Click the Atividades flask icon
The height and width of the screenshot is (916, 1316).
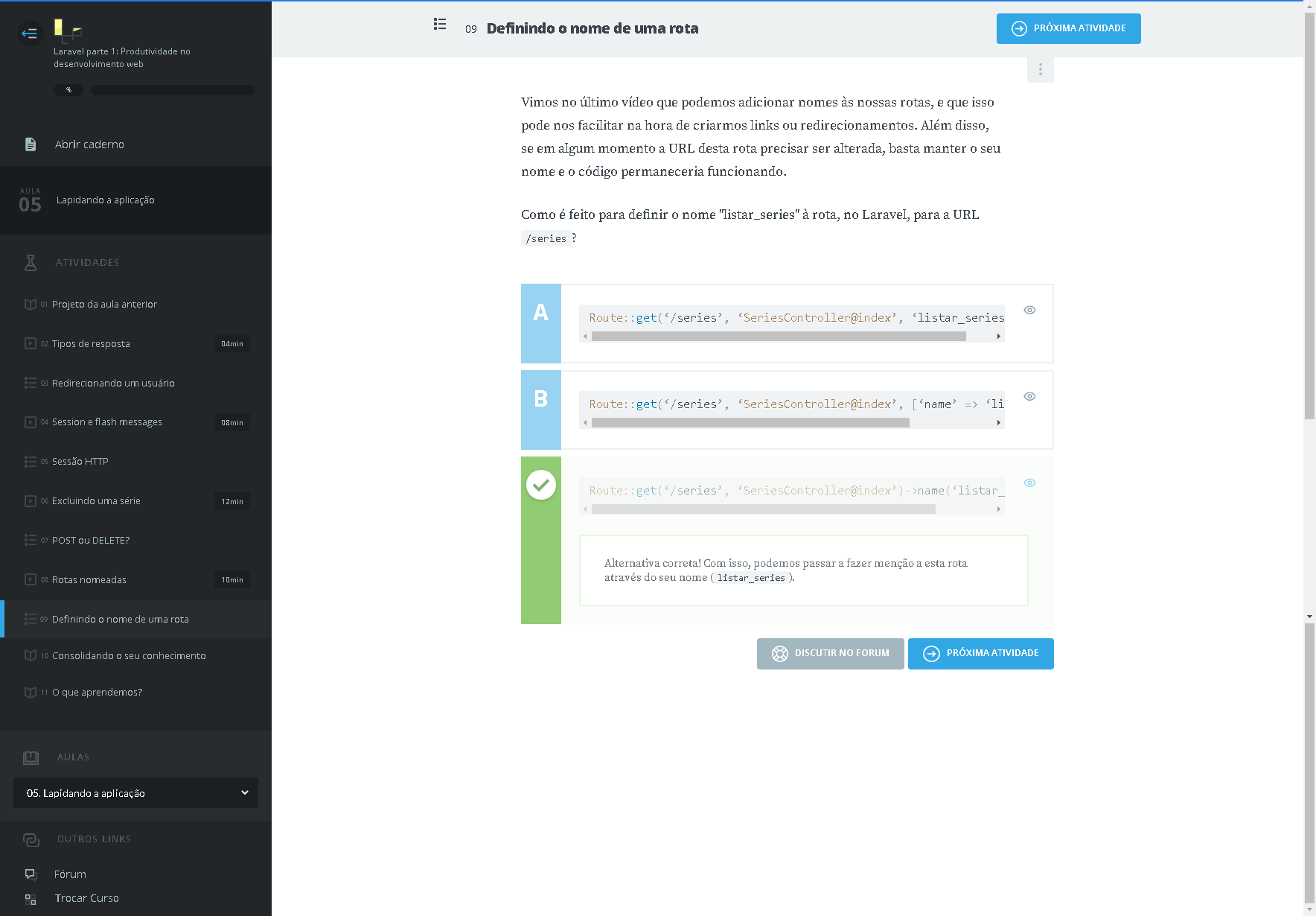(31, 263)
